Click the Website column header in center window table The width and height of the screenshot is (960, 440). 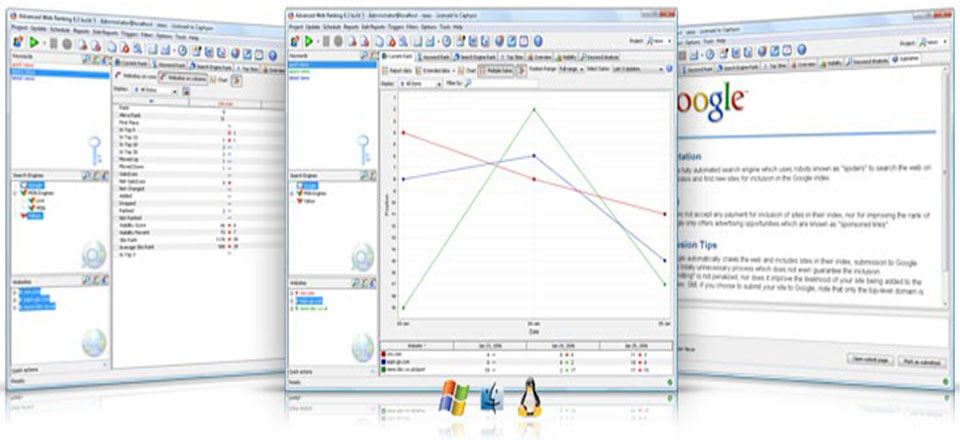coord(416,346)
